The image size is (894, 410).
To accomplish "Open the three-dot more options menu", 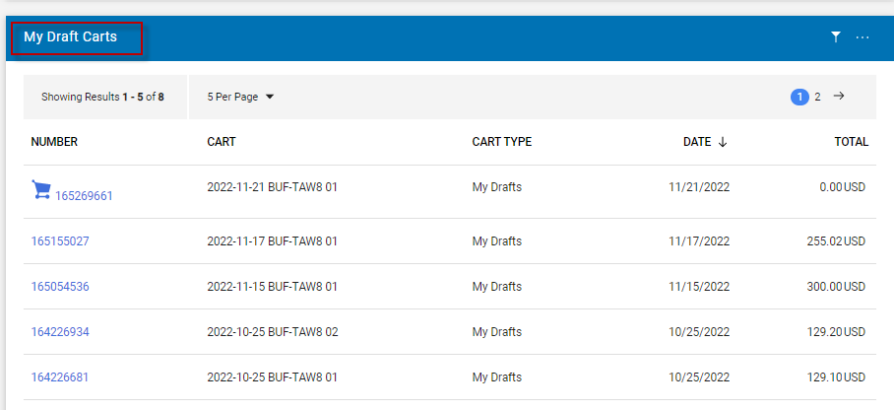I will click(x=862, y=37).
